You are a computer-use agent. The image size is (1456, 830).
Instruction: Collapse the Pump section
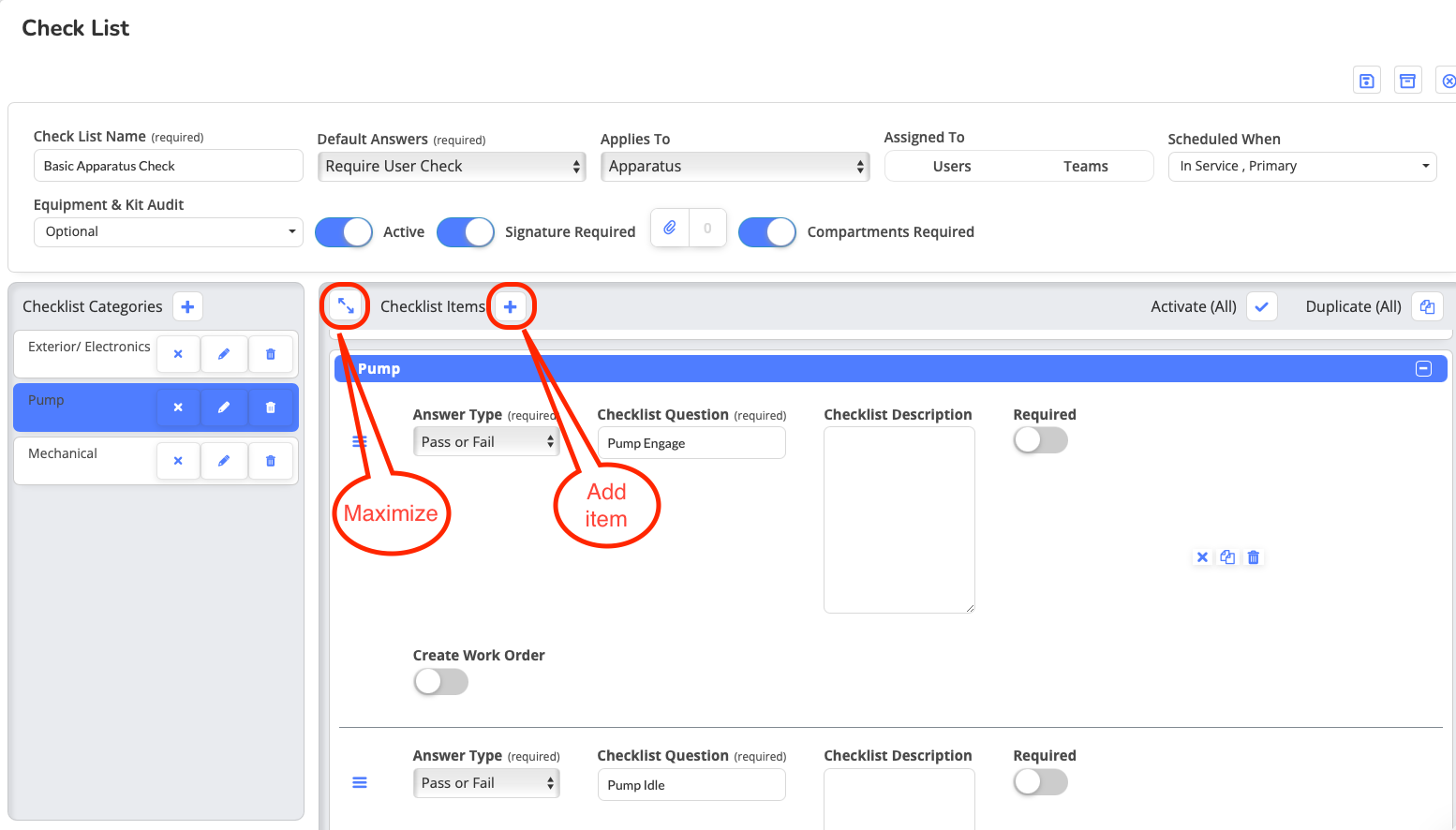(x=1423, y=369)
